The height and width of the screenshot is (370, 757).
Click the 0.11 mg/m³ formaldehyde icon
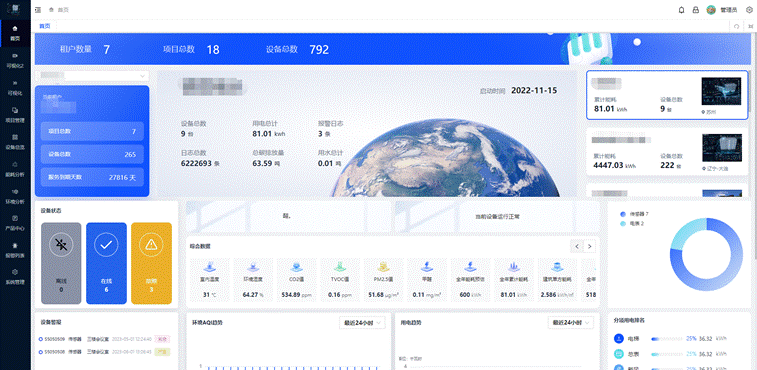427,266
